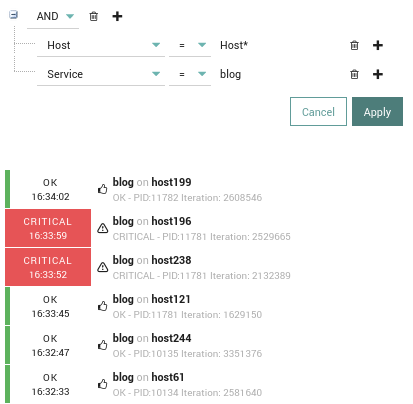
Task: Click the warning icon for host238
Action: click(x=102, y=267)
